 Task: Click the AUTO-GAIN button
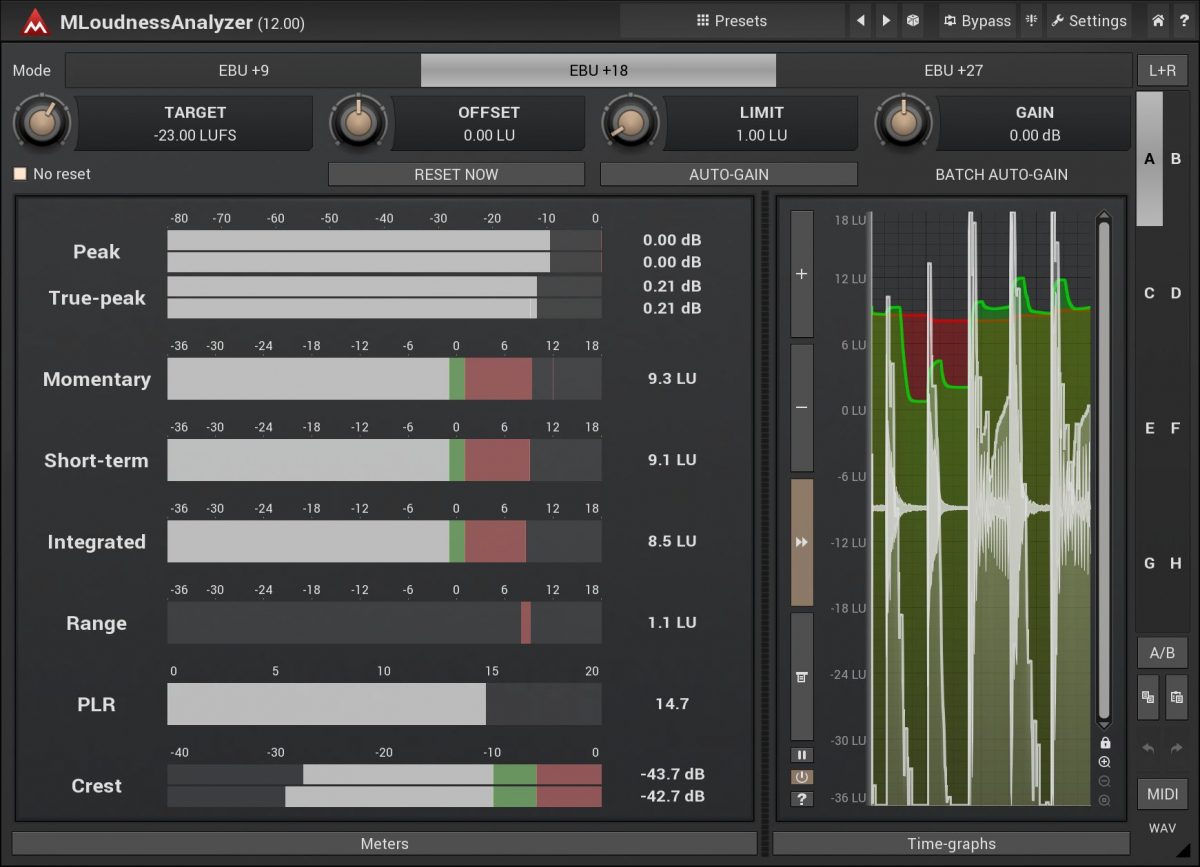pos(729,174)
